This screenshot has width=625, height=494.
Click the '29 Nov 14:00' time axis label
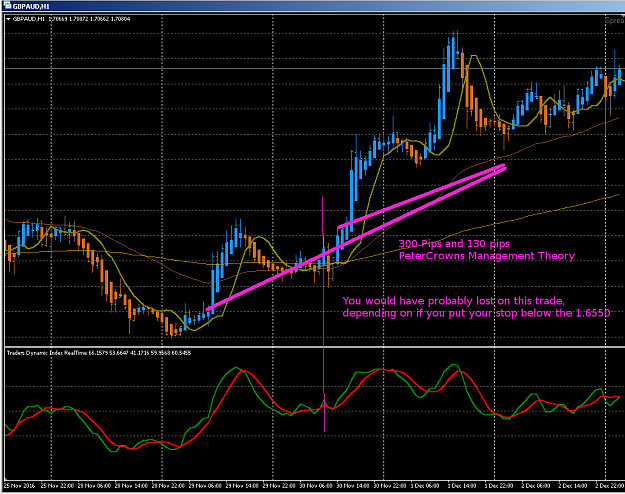[x=242, y=486]
